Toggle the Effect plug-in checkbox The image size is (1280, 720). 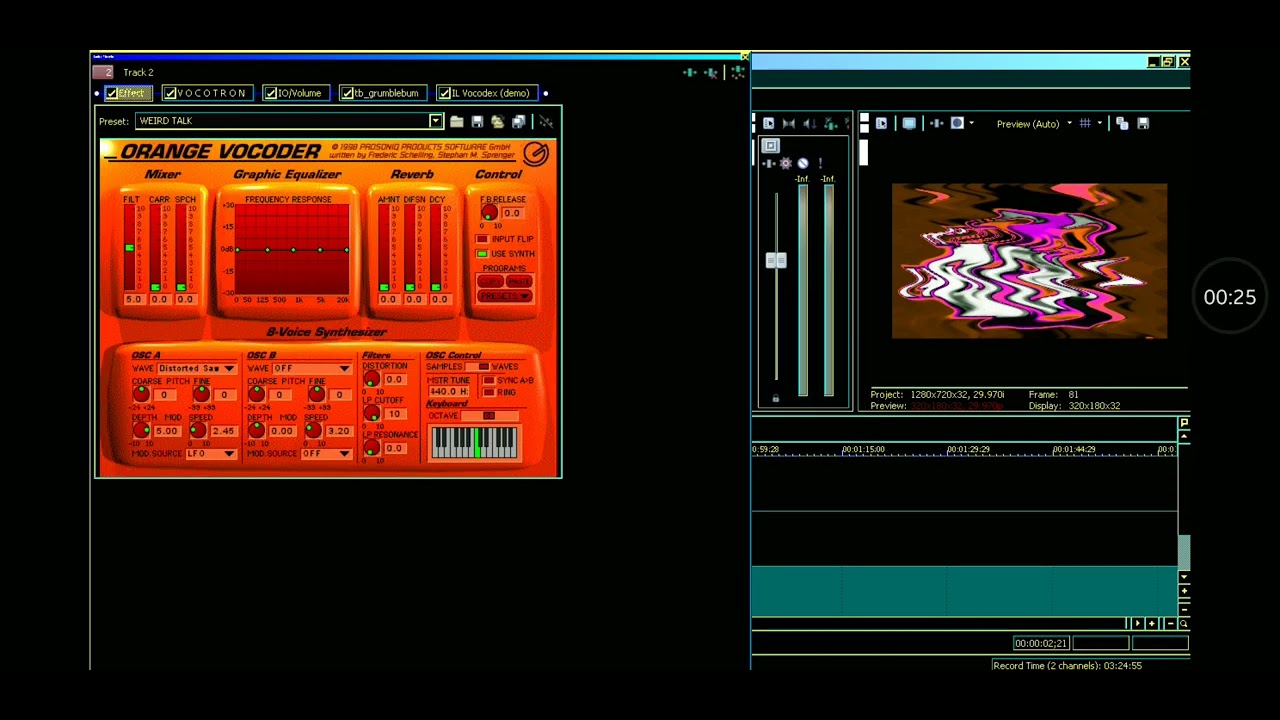point(113,93)
